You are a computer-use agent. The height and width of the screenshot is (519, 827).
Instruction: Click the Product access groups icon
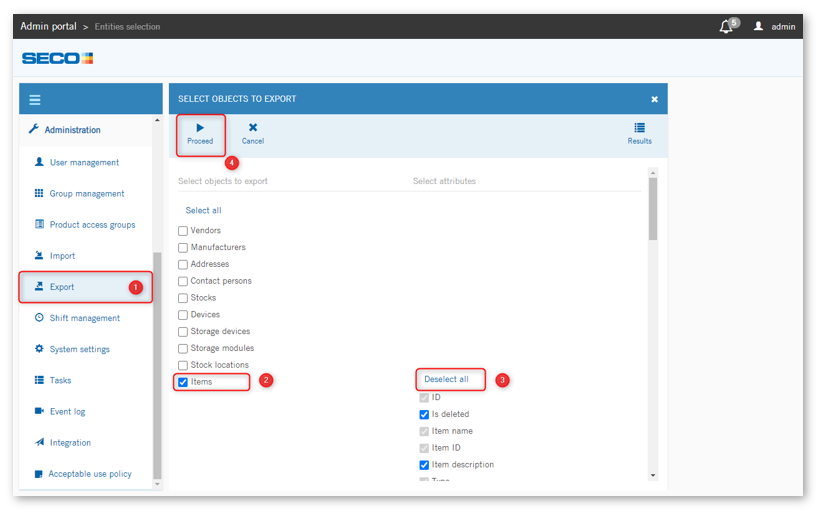39,224
